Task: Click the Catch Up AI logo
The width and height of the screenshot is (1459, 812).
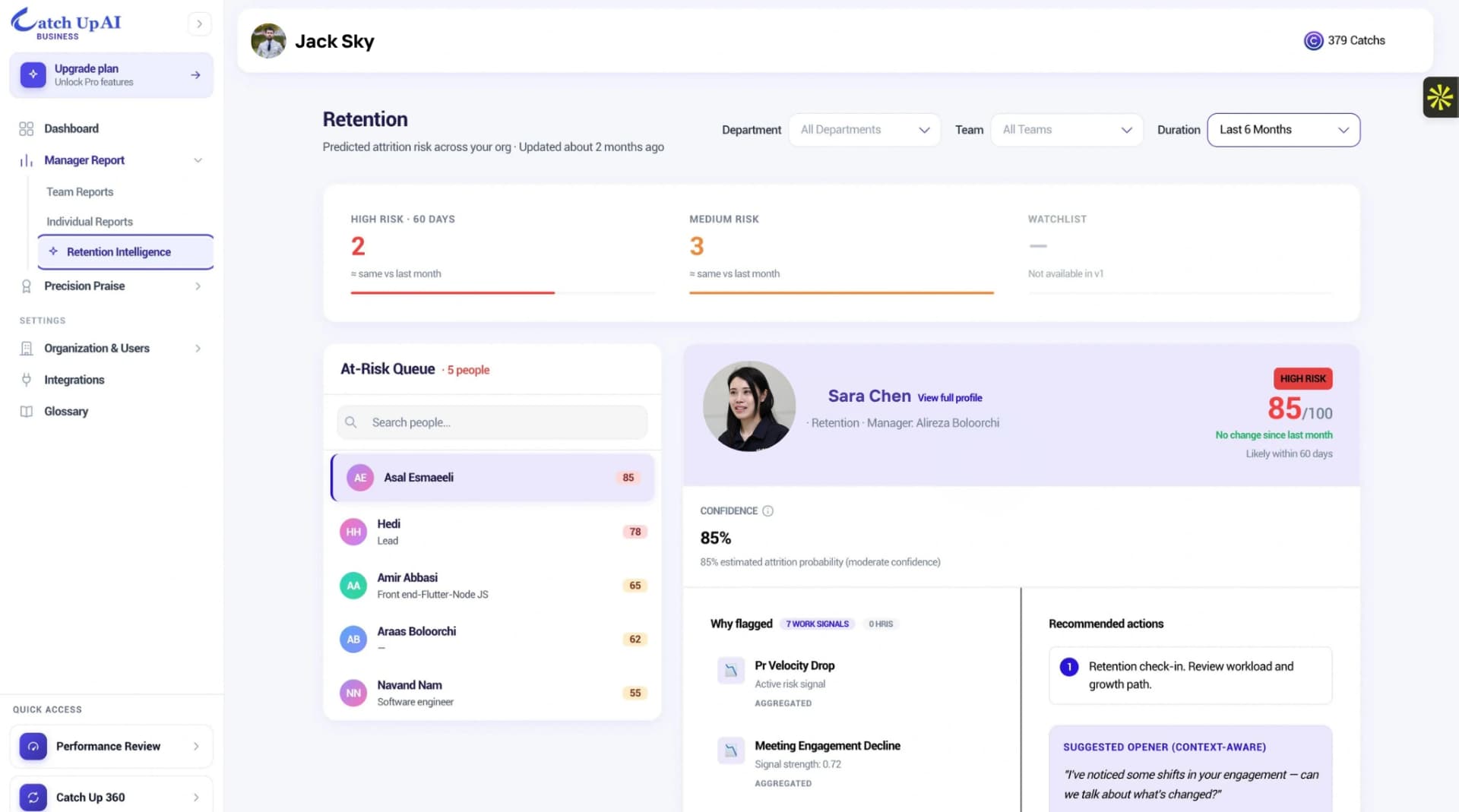Action: point(66,24)
